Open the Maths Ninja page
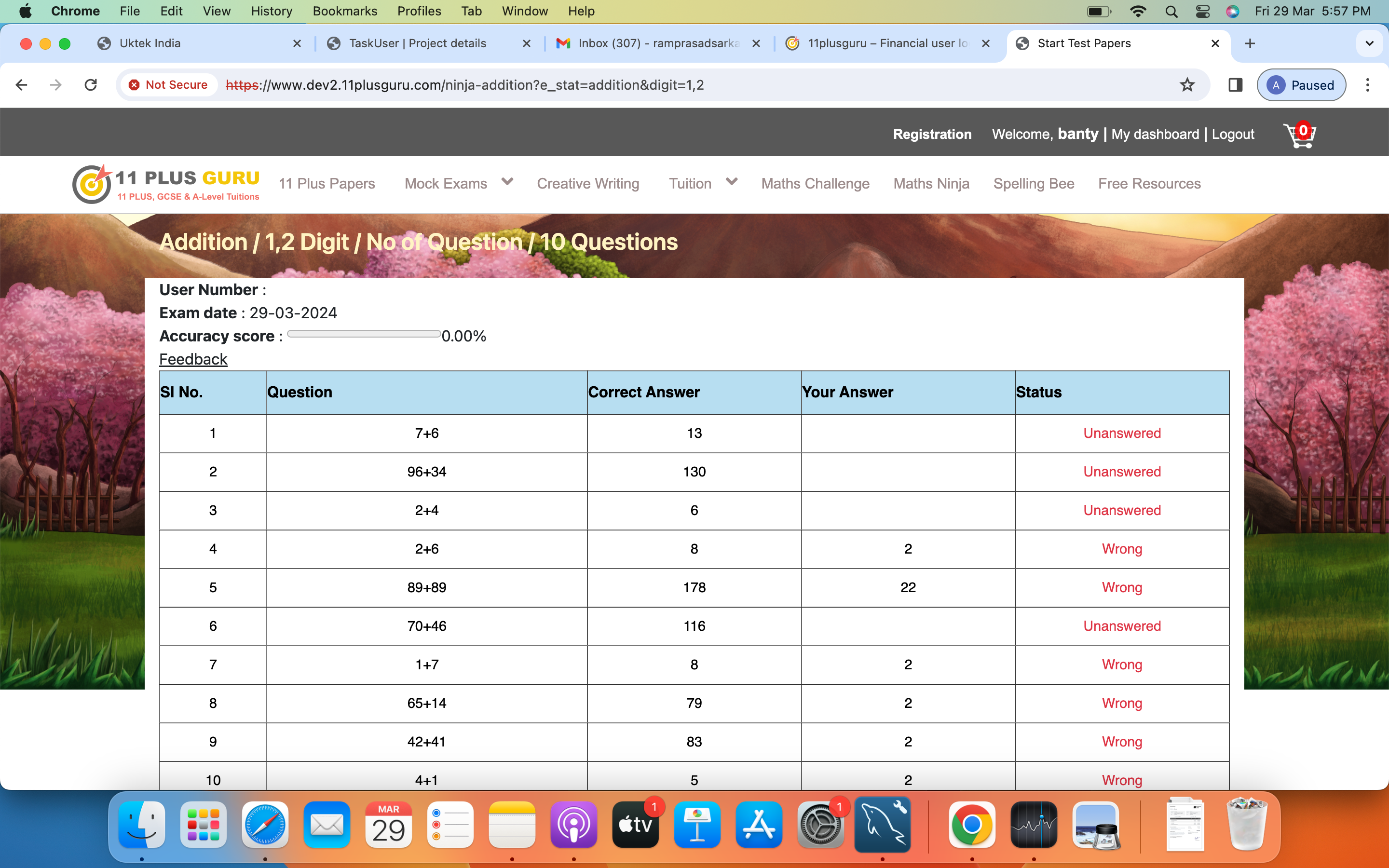The width and height of the screenshot is (1389, 868). [x=931, y=184]
